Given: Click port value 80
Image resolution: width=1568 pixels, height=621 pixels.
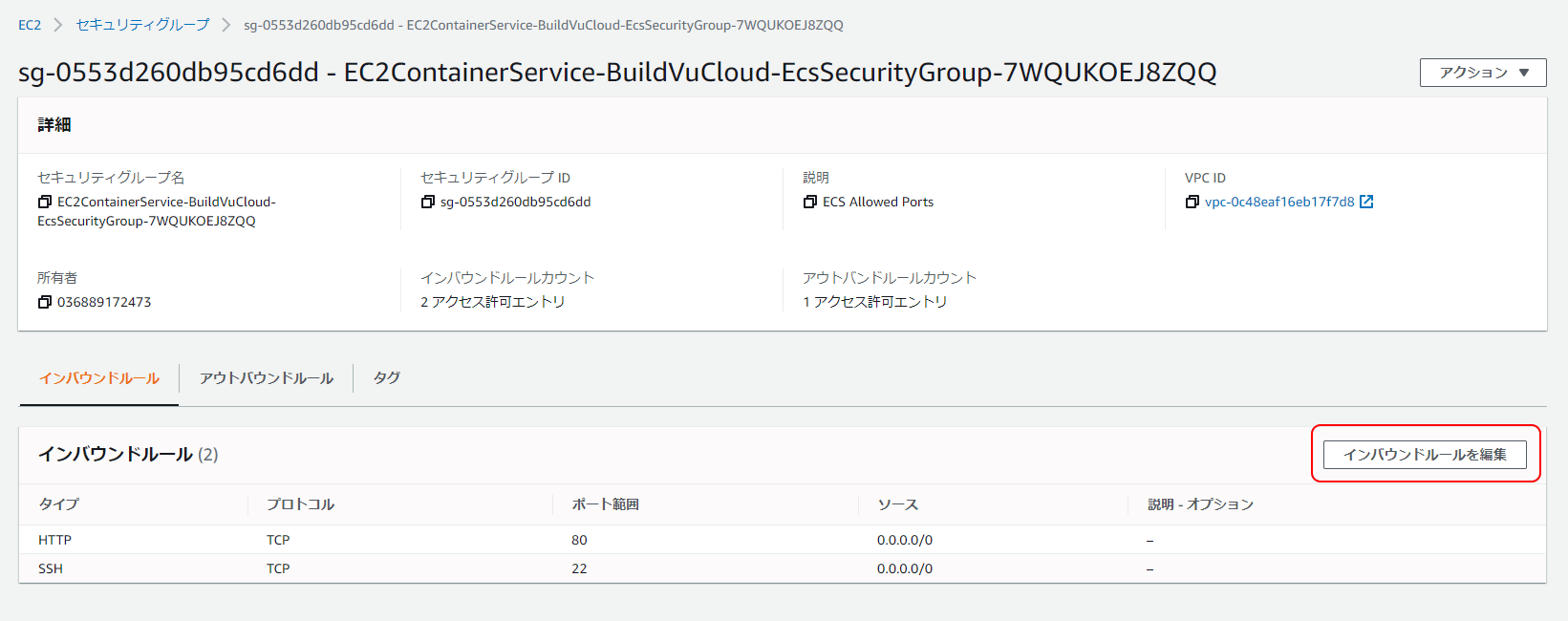Looking at the screenshot, I should [579, 540].
